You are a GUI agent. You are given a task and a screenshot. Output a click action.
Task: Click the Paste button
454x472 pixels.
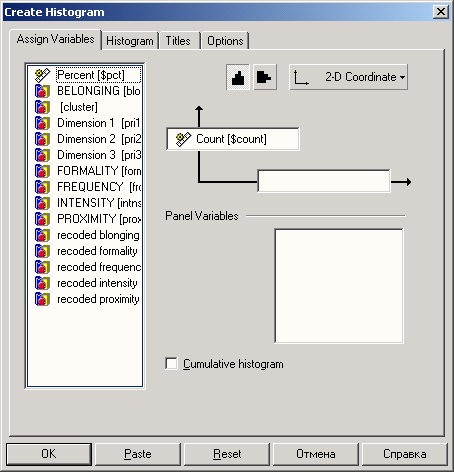(x=138, y=454)
